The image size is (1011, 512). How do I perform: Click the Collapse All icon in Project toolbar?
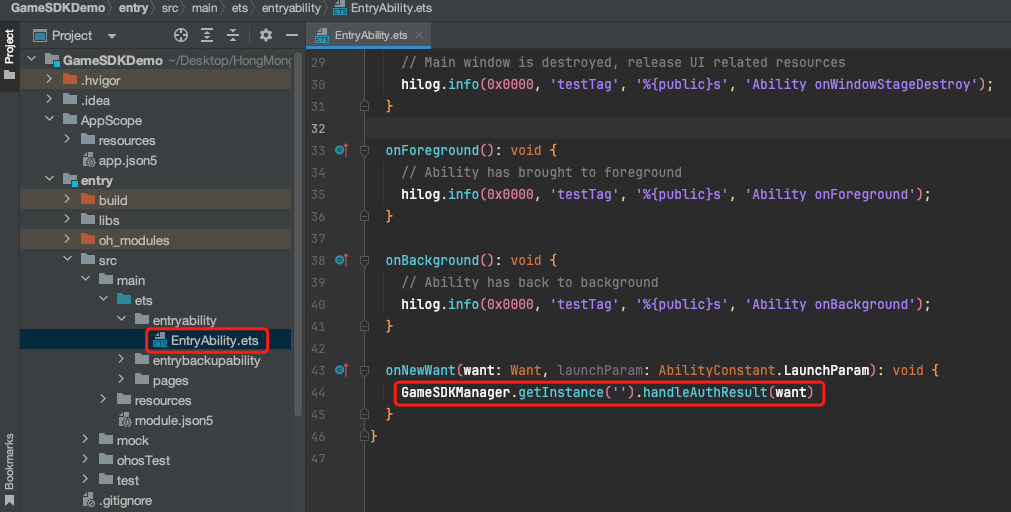233,35
